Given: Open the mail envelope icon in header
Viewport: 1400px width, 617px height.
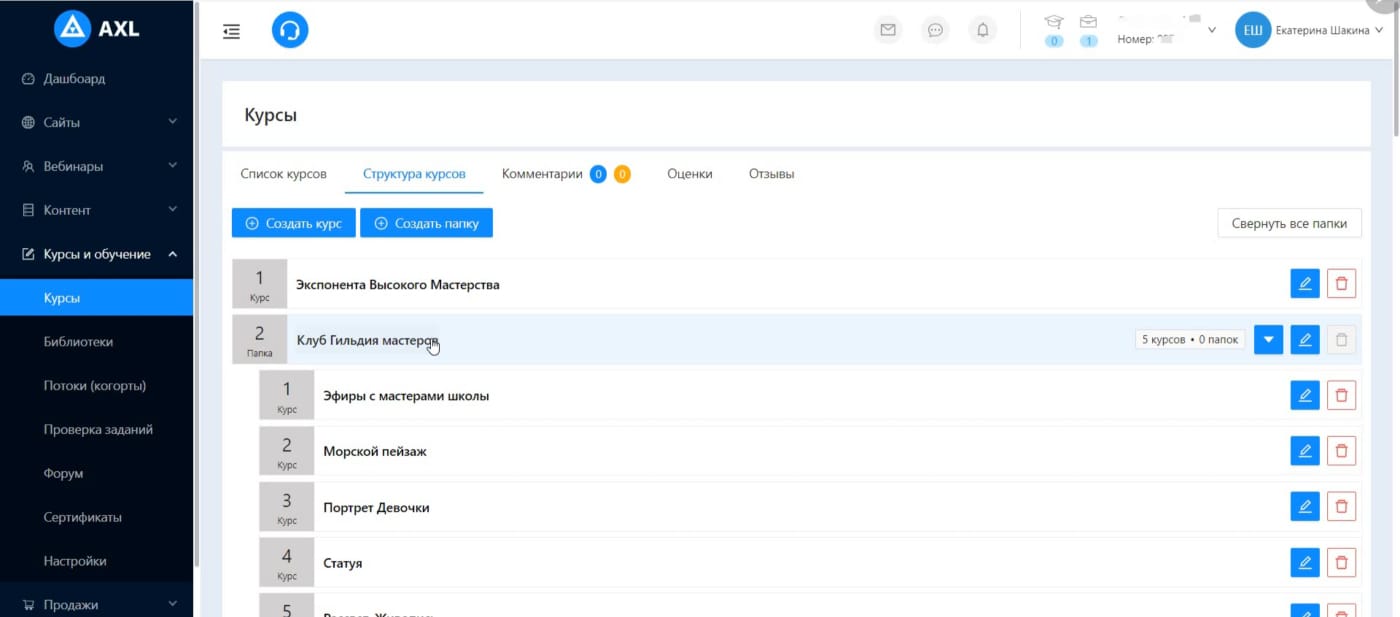Looking at the screenshot, I should [887, 30].
